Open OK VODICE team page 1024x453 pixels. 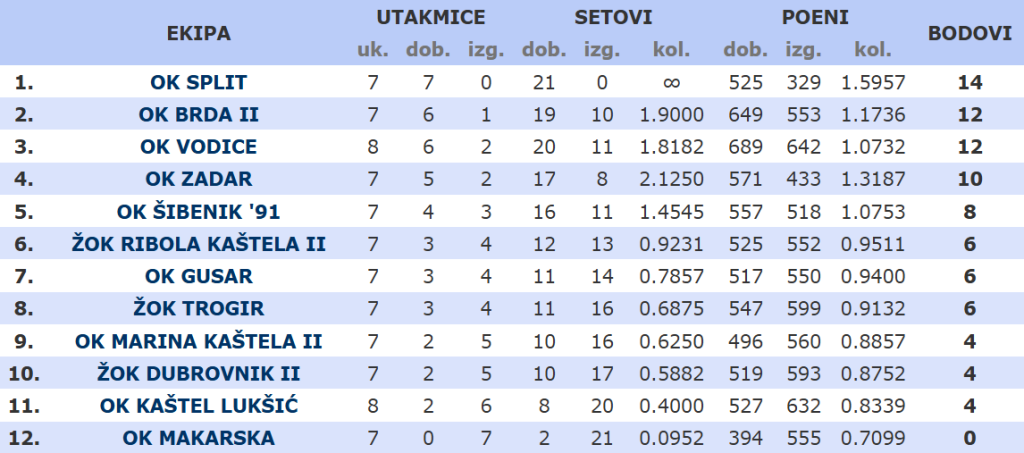pos(198,147)
